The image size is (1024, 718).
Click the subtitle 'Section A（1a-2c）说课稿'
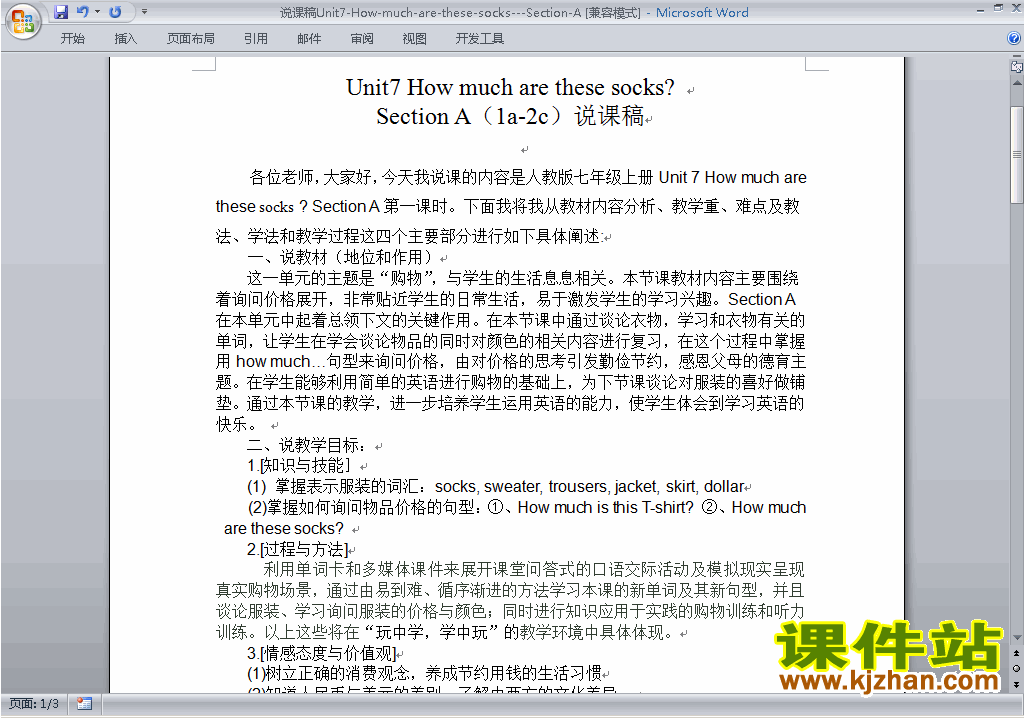[x=510, y=116]
